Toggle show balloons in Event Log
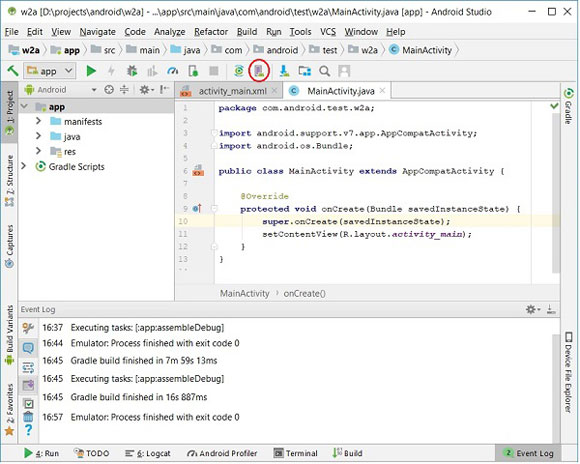 [x=28, y=348]
